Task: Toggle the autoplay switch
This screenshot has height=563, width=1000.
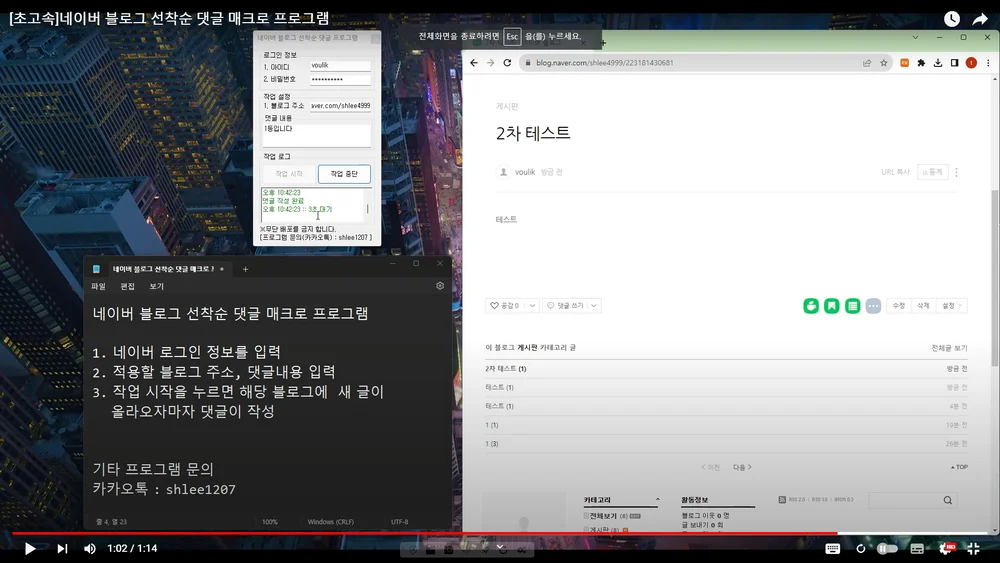Action: coord(887,548)
